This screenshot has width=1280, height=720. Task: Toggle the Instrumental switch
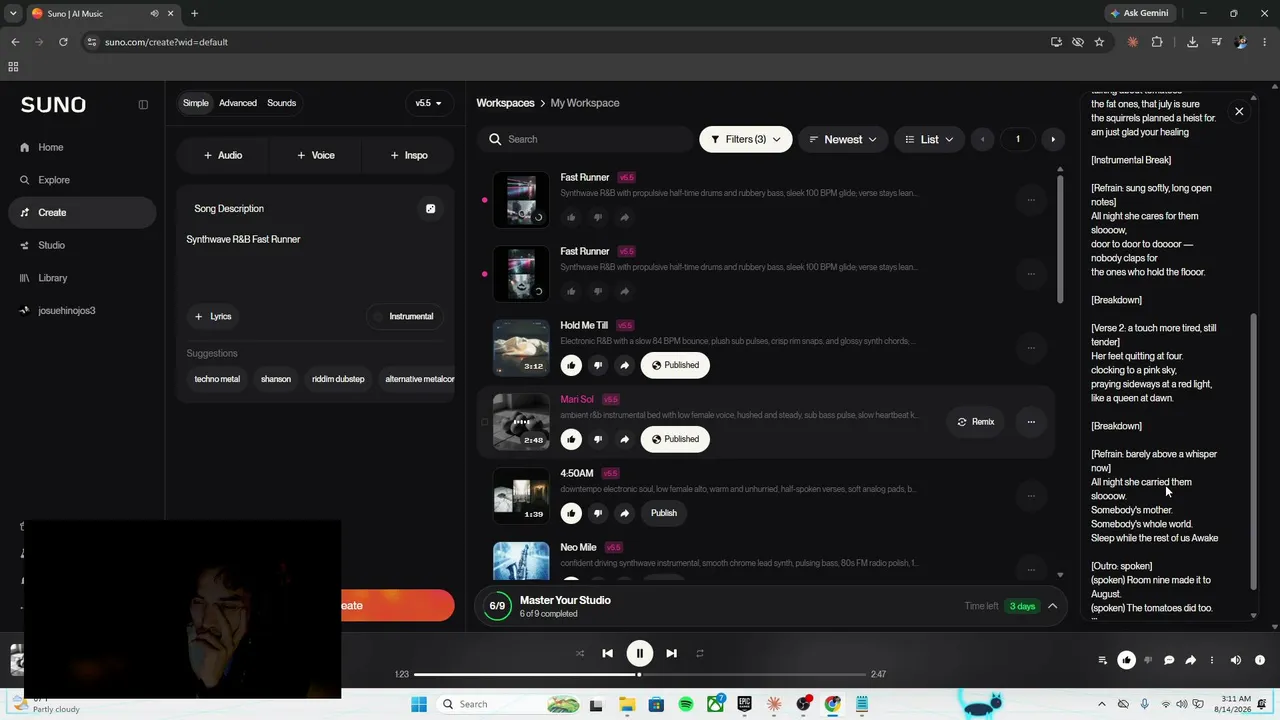[x=406, y=316]
